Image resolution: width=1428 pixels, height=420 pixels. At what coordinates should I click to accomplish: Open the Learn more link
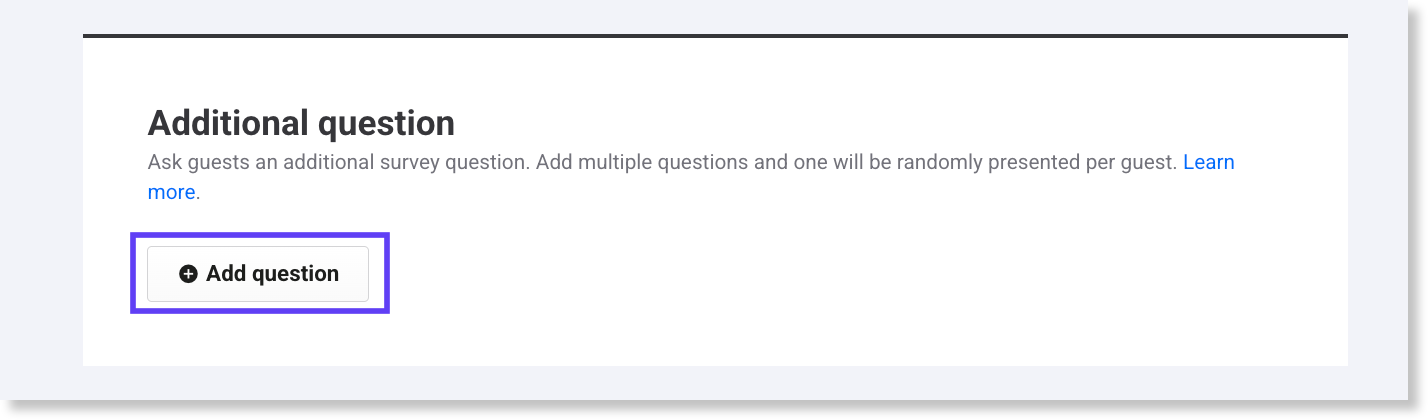coord(1208,162)
